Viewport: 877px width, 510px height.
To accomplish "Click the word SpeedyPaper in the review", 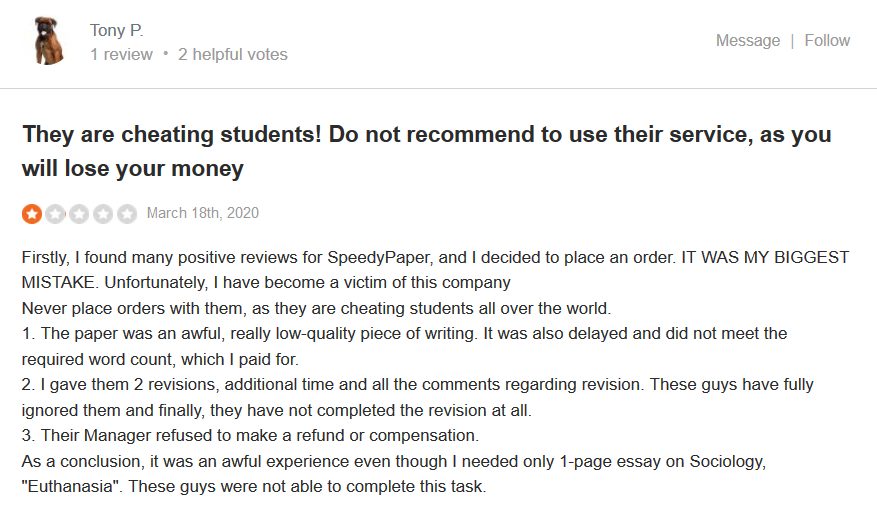I will point(379,257).
